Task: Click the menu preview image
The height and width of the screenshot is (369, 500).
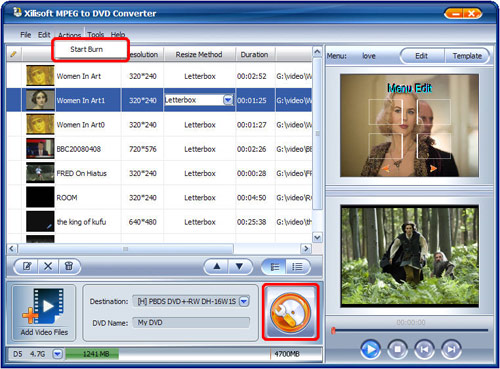Action: click(409, 125)
